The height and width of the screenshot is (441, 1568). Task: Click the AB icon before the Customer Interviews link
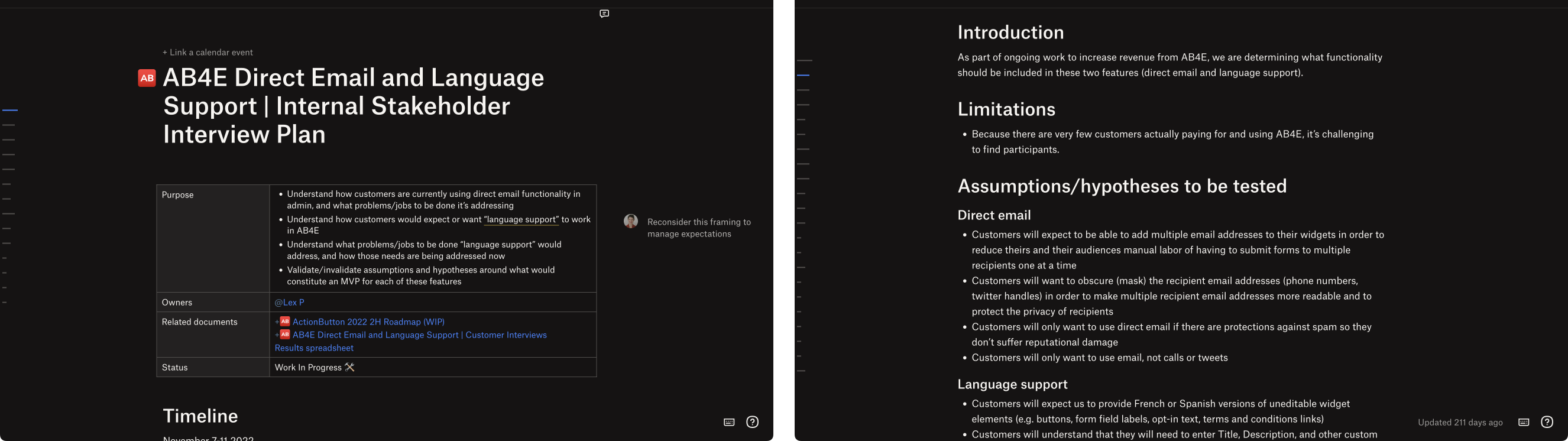pos(285,334)
